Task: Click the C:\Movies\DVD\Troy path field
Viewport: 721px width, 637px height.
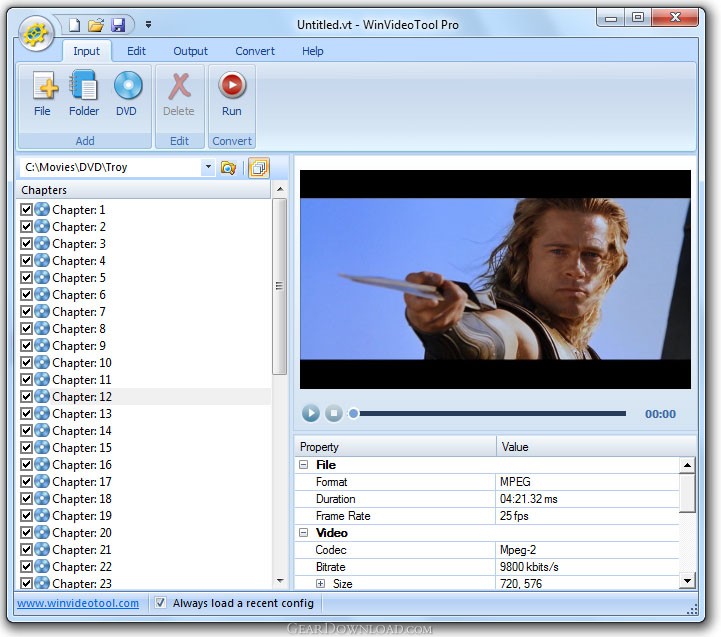Action: (x=110, y=167)
